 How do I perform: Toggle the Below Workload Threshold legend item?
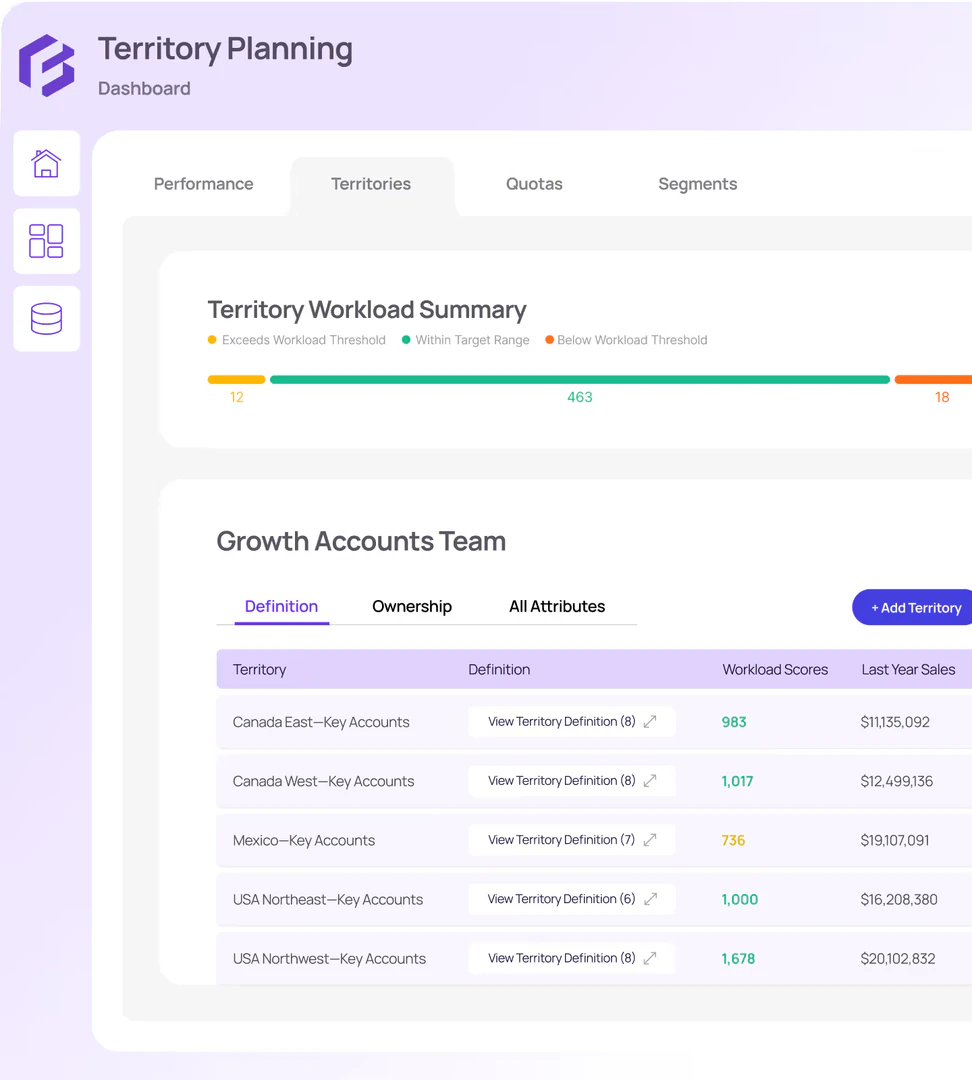click(626, 340)
